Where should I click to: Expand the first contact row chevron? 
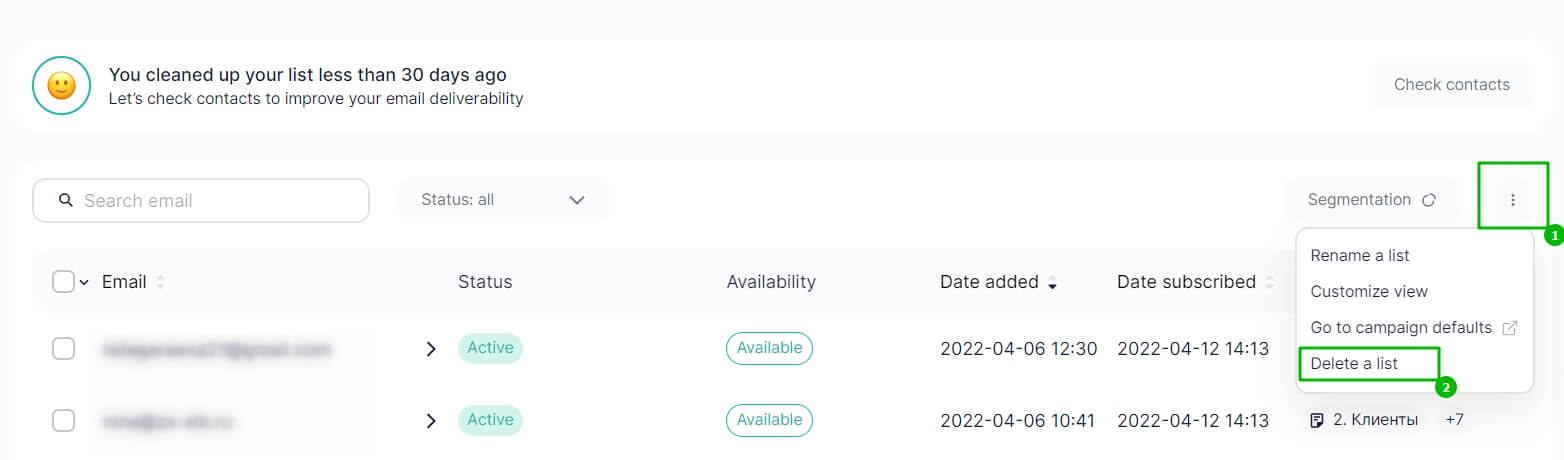pyautogui.click(x=431, y=349)
